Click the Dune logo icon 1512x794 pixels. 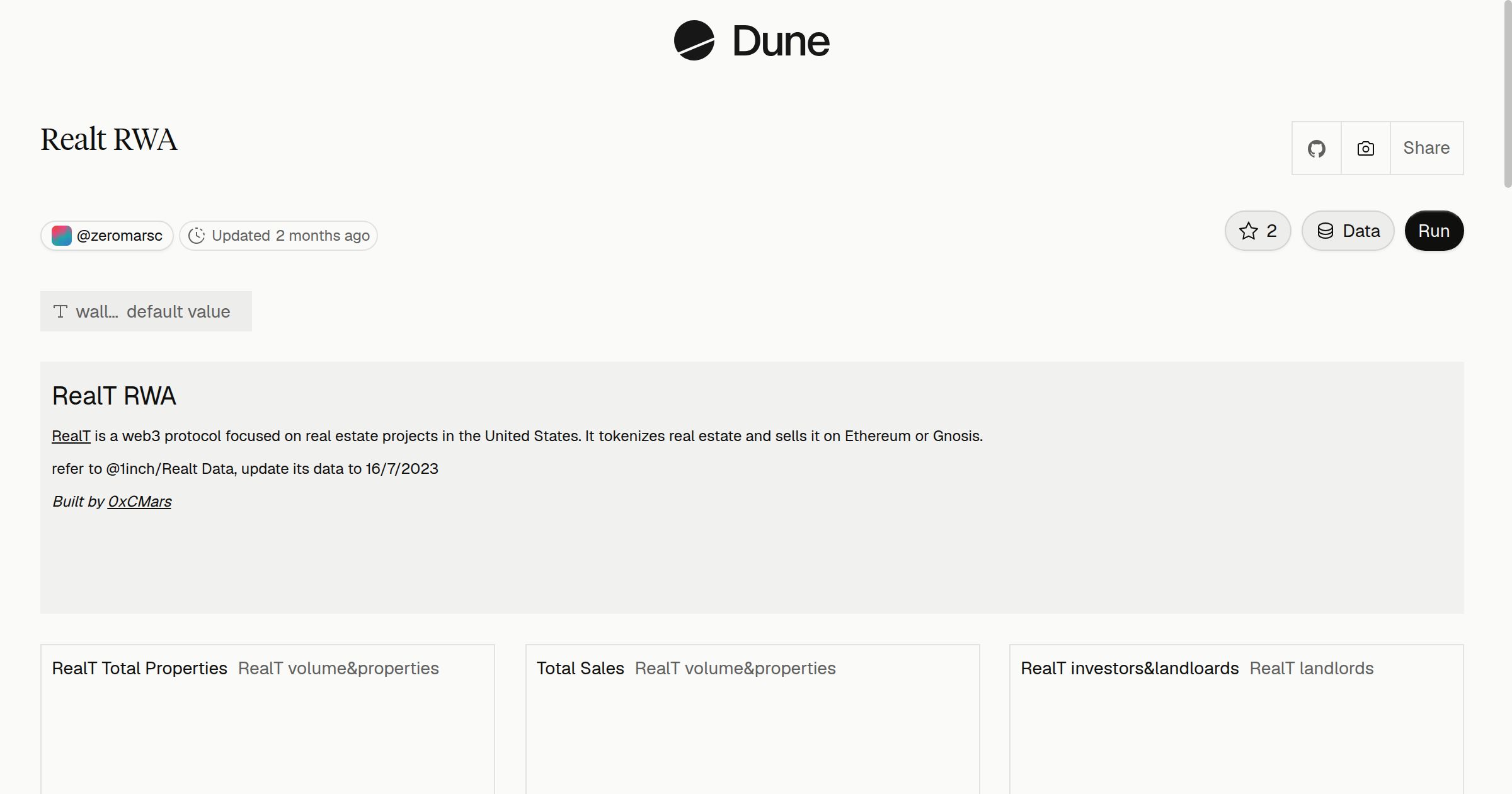pos(694,40)
